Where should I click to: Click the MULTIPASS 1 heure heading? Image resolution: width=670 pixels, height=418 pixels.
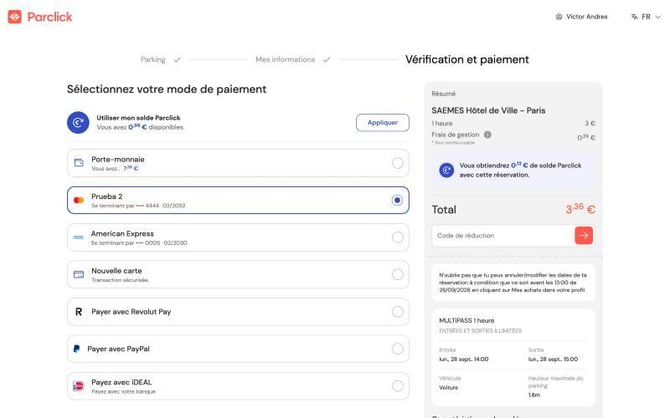pyautogui.click(x=467, y=321)
